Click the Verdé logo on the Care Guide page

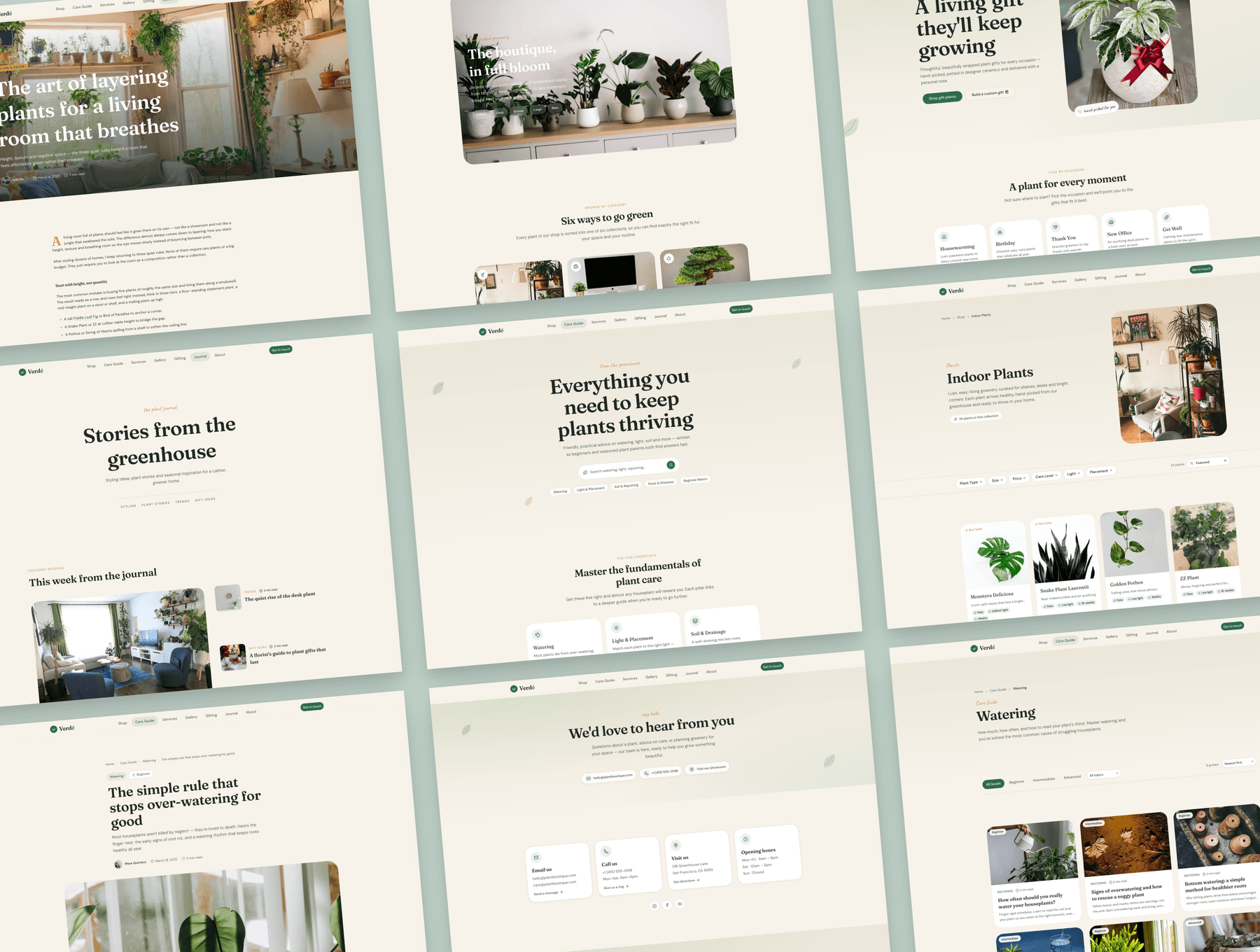491,331
